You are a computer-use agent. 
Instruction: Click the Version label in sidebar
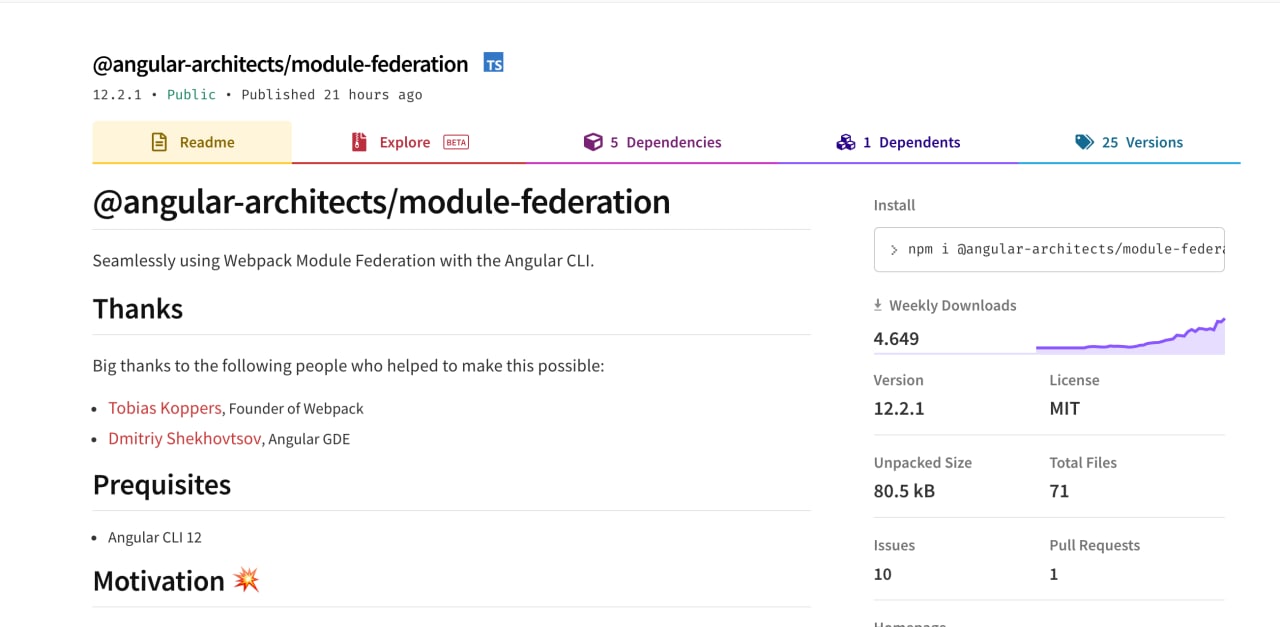pyautogui.click(x=898, y=380)
